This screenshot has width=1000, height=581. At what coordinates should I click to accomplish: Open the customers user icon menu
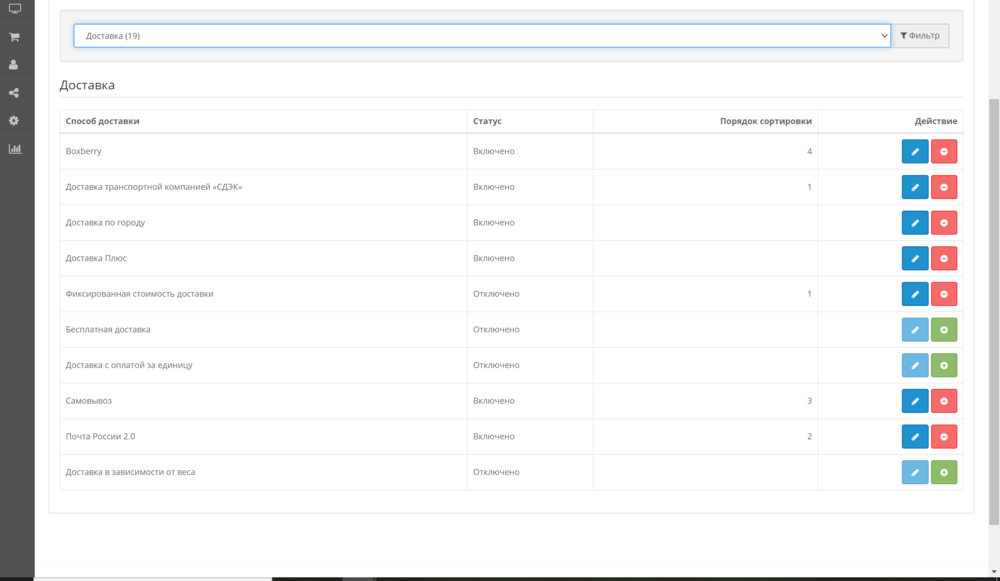(x=14, y=65)
